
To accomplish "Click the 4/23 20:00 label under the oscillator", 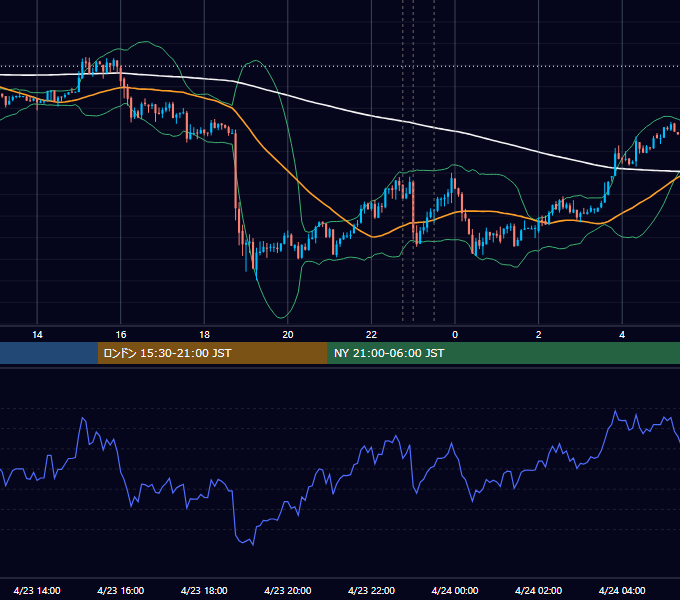I will pos(288,590).
